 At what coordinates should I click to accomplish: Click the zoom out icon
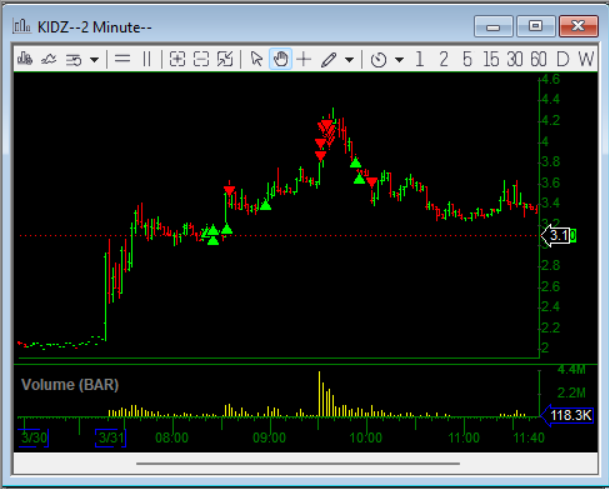(x=201, y=59)
